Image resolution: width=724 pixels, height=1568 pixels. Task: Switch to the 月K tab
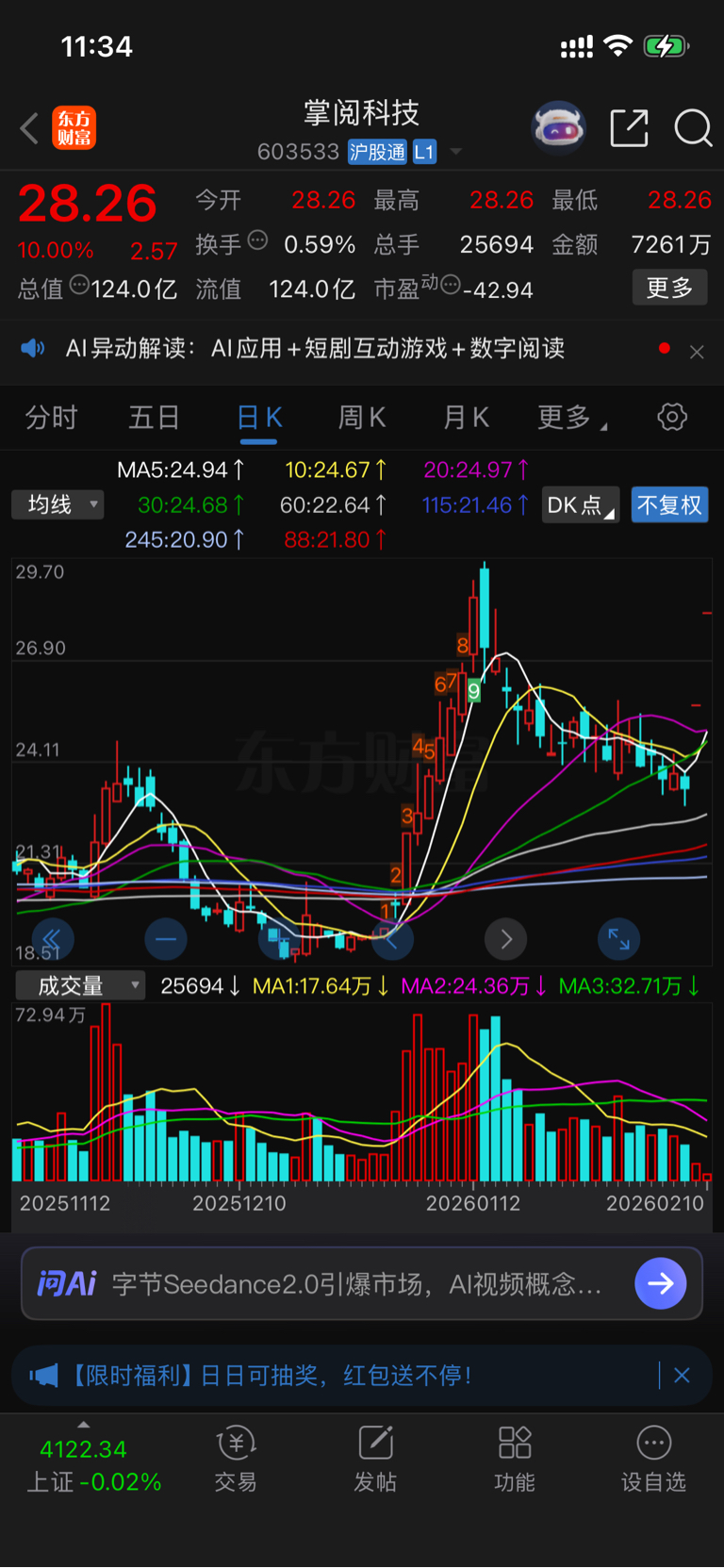click(x=466, y=417)
